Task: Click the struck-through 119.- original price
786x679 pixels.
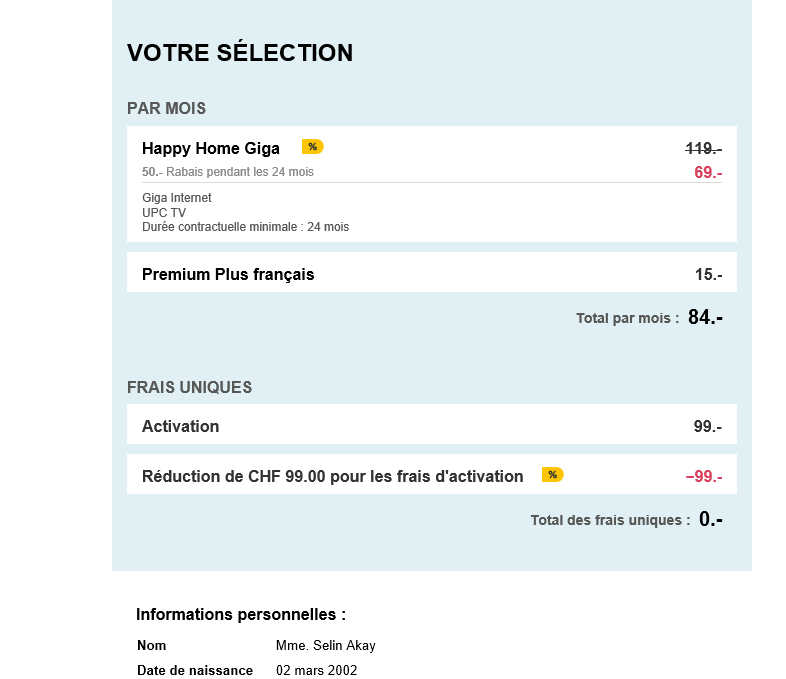Action: click(x=704, y=149)
